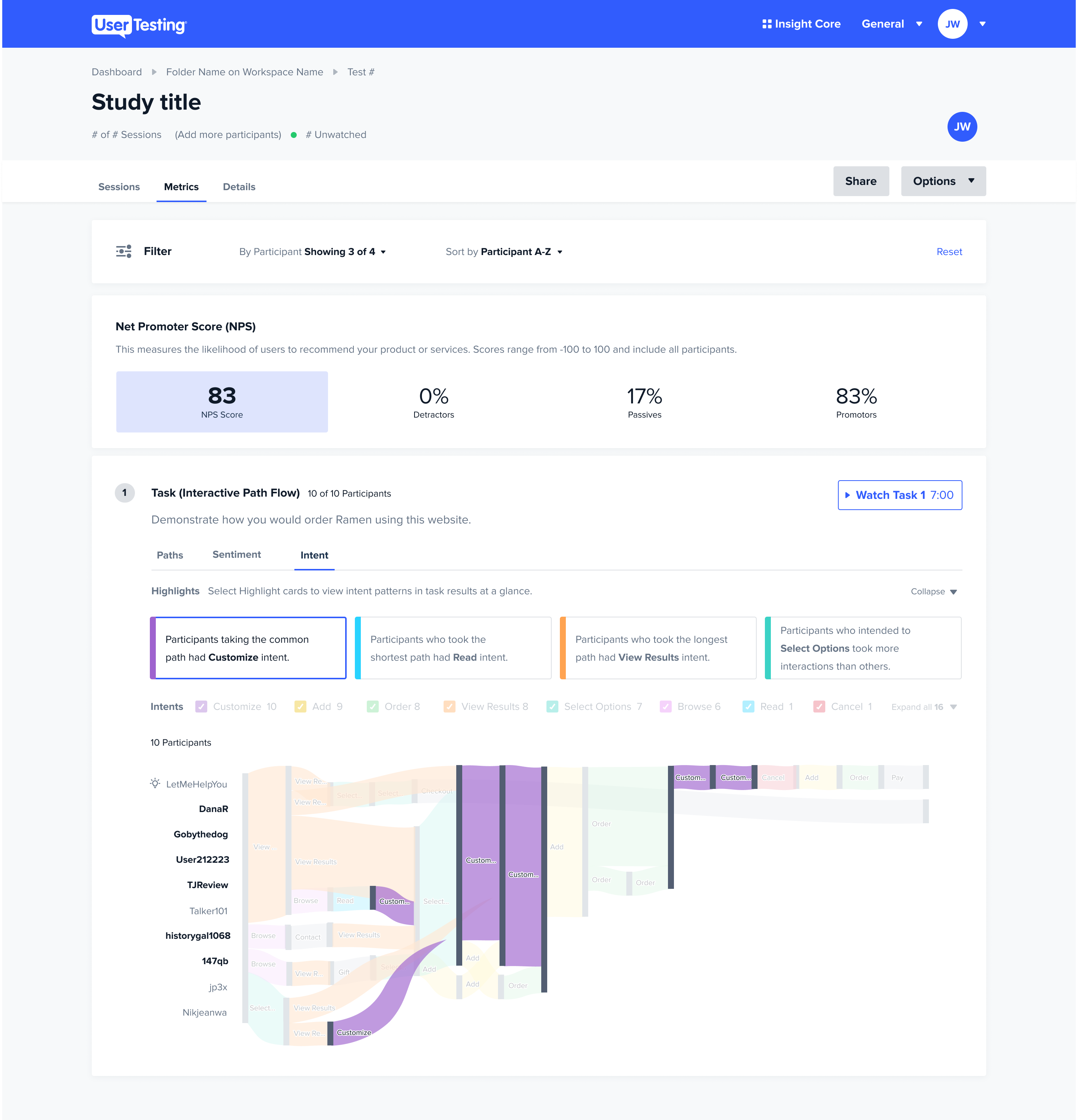The height and width of the screenshot is (1120, 1078).
Task: Click the lightbulb icon beside LetMeHelpYou
Action: pos(155,783)
